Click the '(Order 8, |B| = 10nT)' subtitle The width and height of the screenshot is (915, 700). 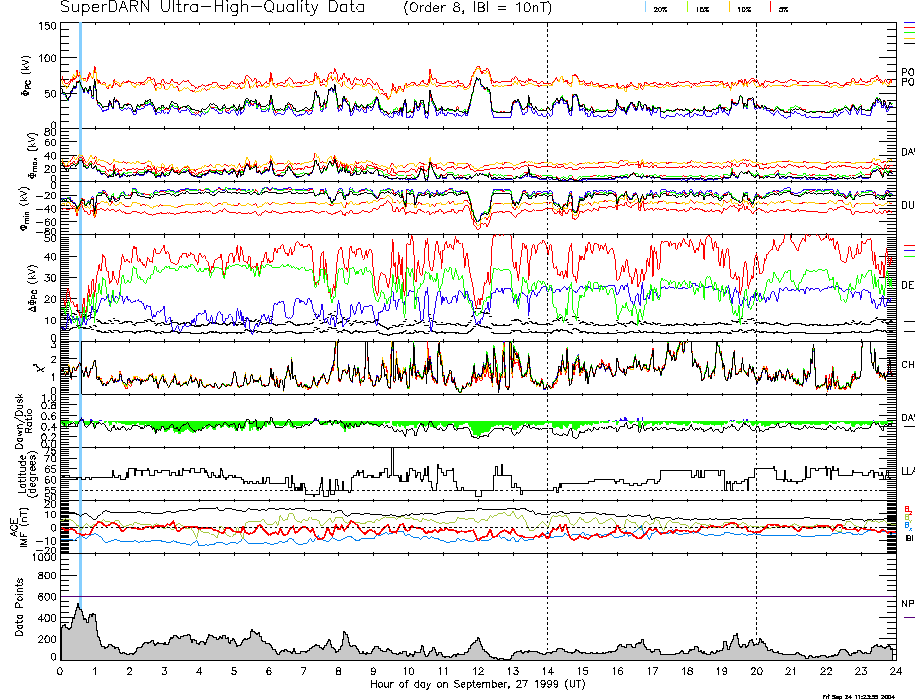[x=482, y=8]
